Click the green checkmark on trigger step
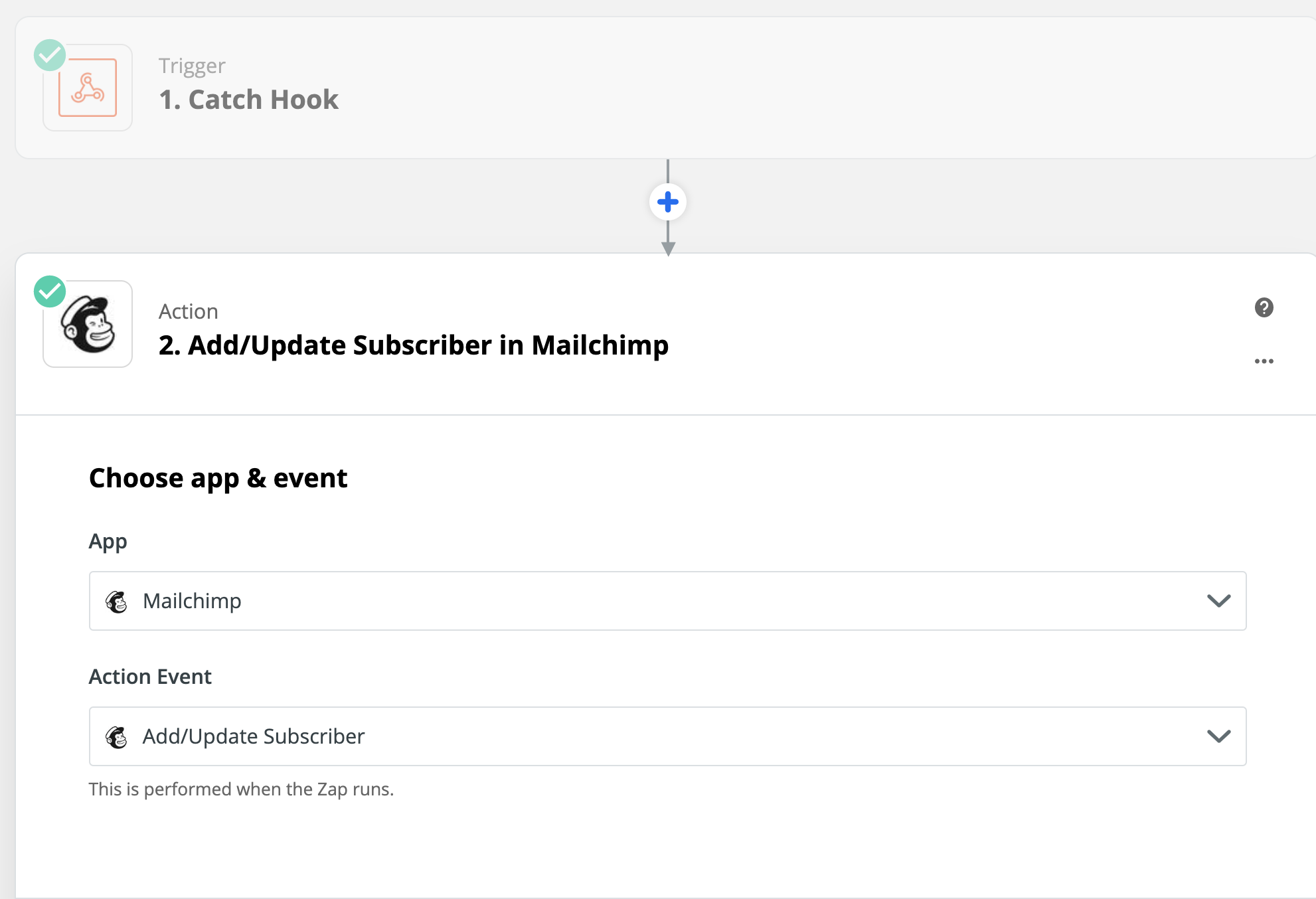The height and width of the screenshot is (899, 1316). (x=50, y=55)
